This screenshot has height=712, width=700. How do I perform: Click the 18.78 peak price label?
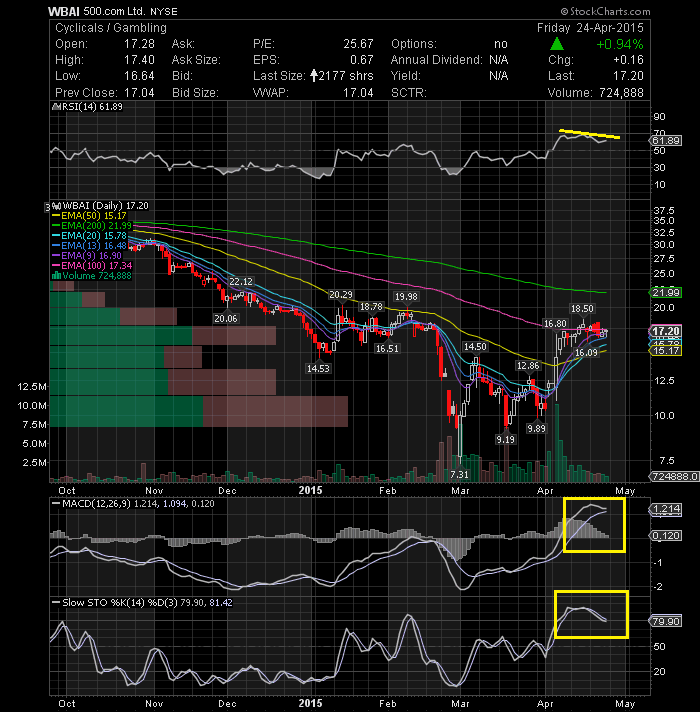click(x=371, y=307)
